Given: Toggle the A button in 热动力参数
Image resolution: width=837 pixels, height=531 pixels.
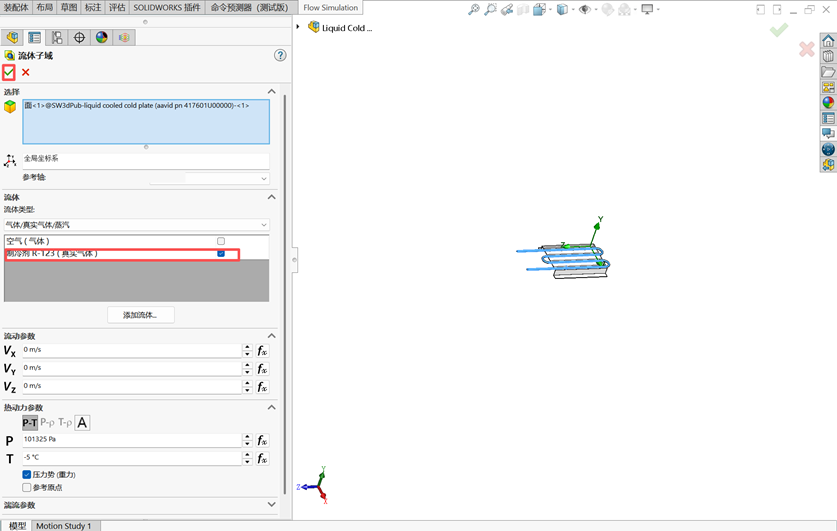Looking at the screenshot, I should (82, 423).
